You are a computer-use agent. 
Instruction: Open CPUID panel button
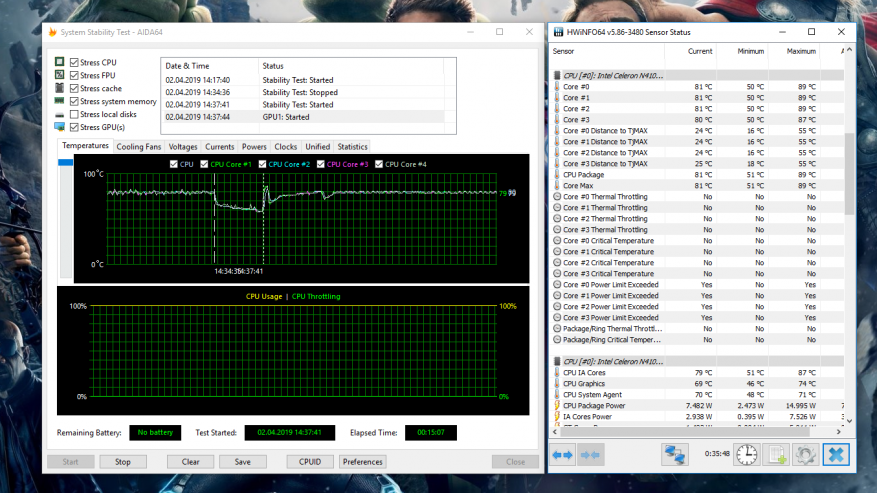[x=310, y=462]
